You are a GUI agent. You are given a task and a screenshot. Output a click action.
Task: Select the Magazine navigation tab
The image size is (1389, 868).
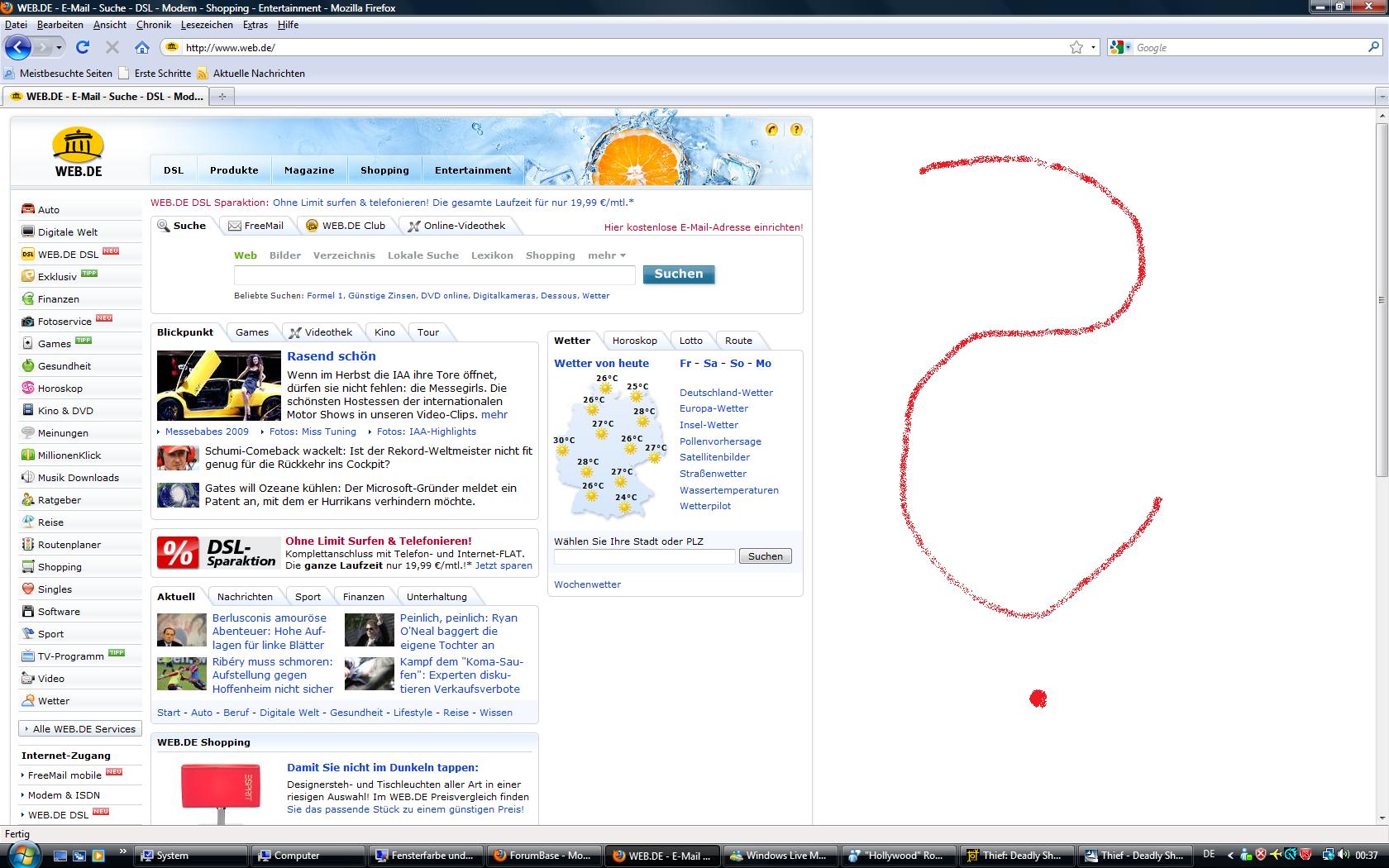[x=309, y=170]
